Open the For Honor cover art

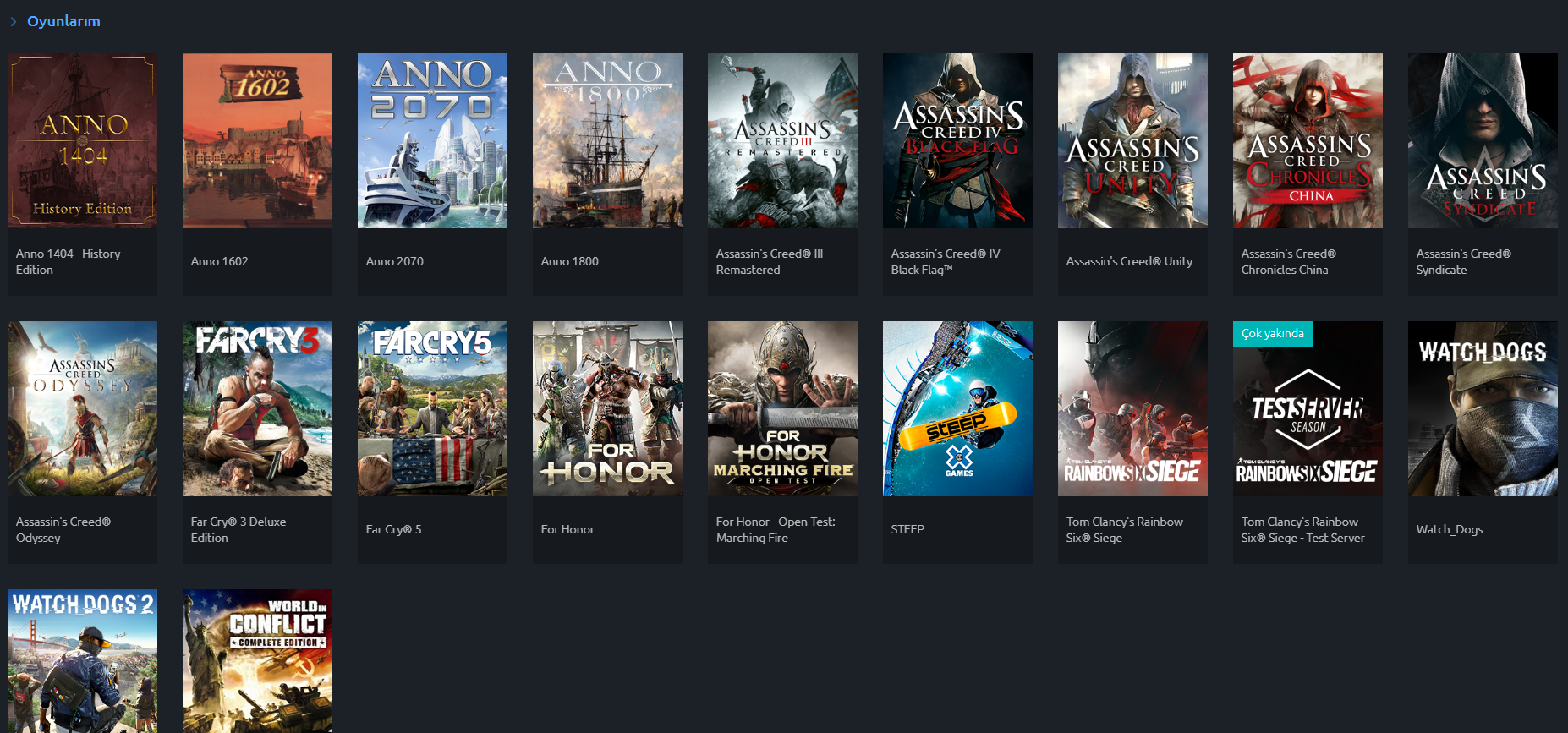pyautogui.click(x=607, y=408)
